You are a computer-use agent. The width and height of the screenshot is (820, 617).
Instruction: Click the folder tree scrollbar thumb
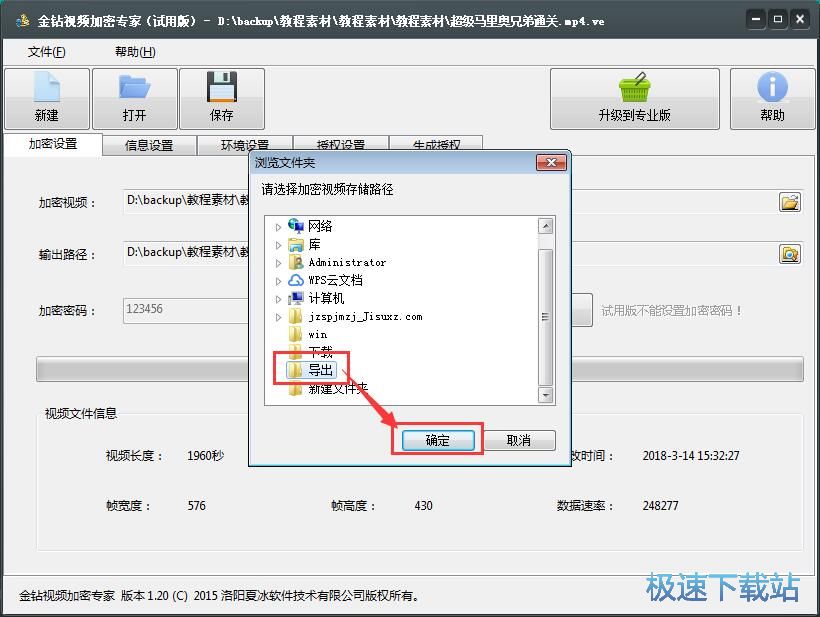545,317
